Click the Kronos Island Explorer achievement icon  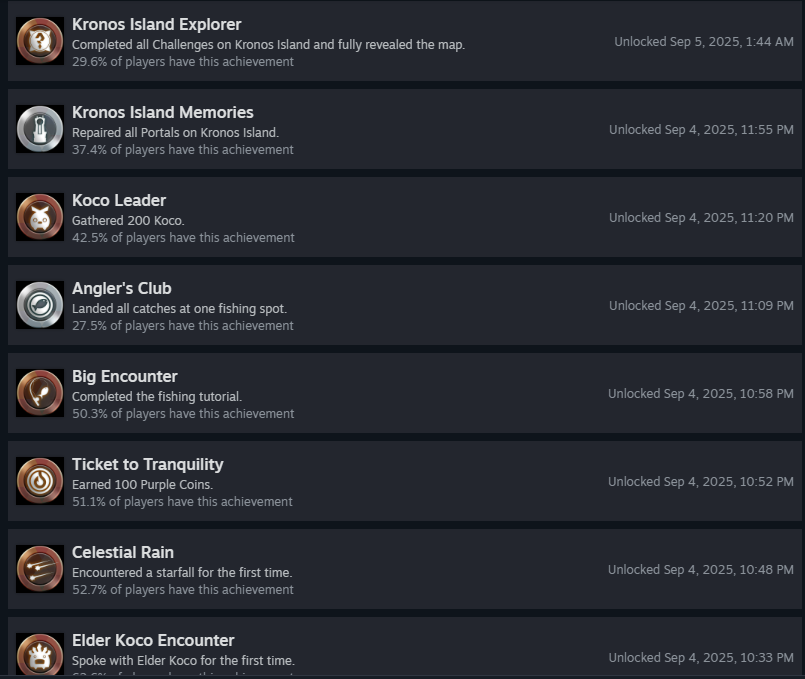40,41
